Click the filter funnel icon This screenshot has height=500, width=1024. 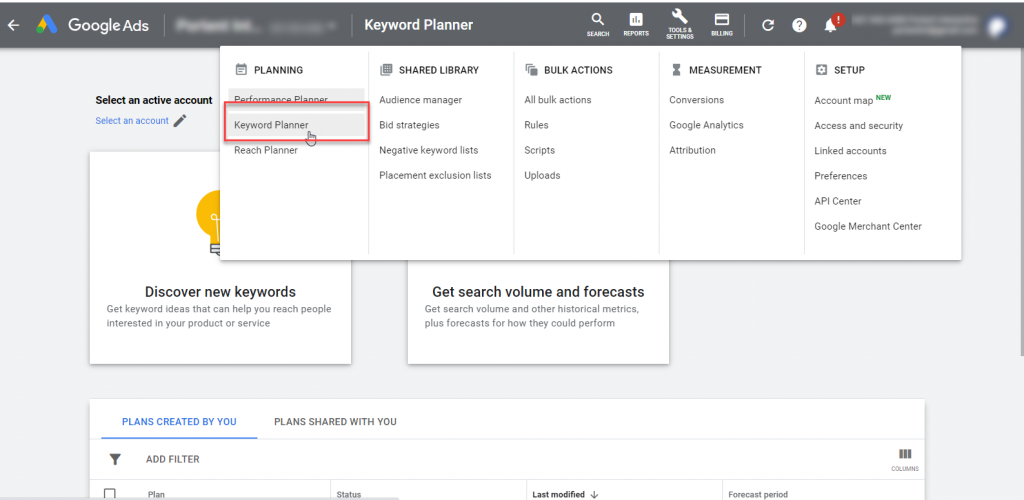pyautogui.click(x=115, y=460)
